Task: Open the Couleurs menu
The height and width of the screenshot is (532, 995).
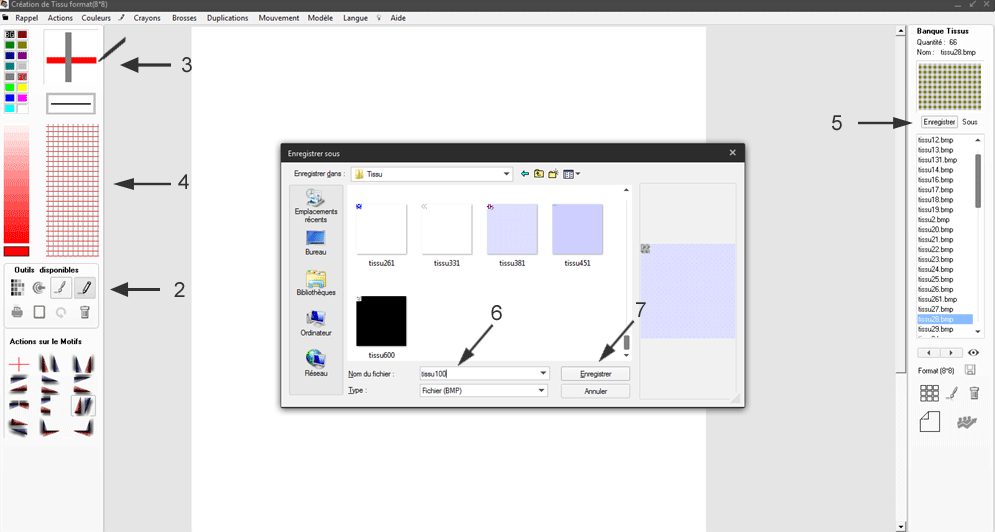Action: tap(96, 18)
